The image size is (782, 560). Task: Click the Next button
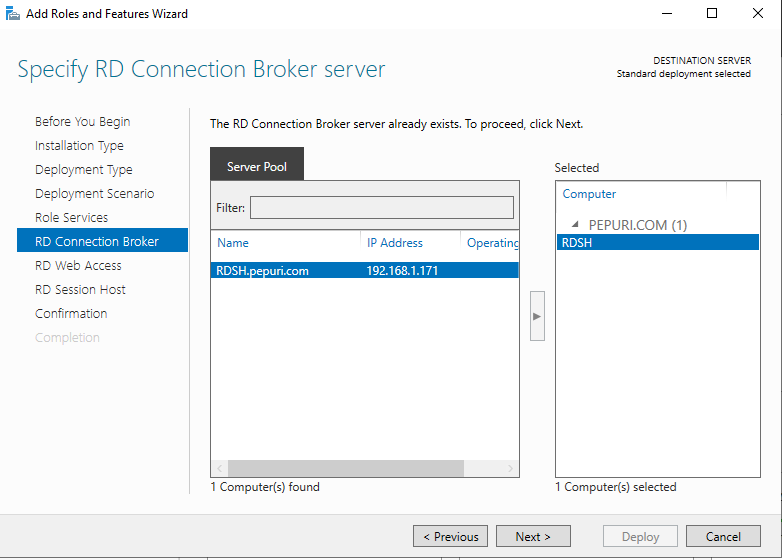point(533,536)
